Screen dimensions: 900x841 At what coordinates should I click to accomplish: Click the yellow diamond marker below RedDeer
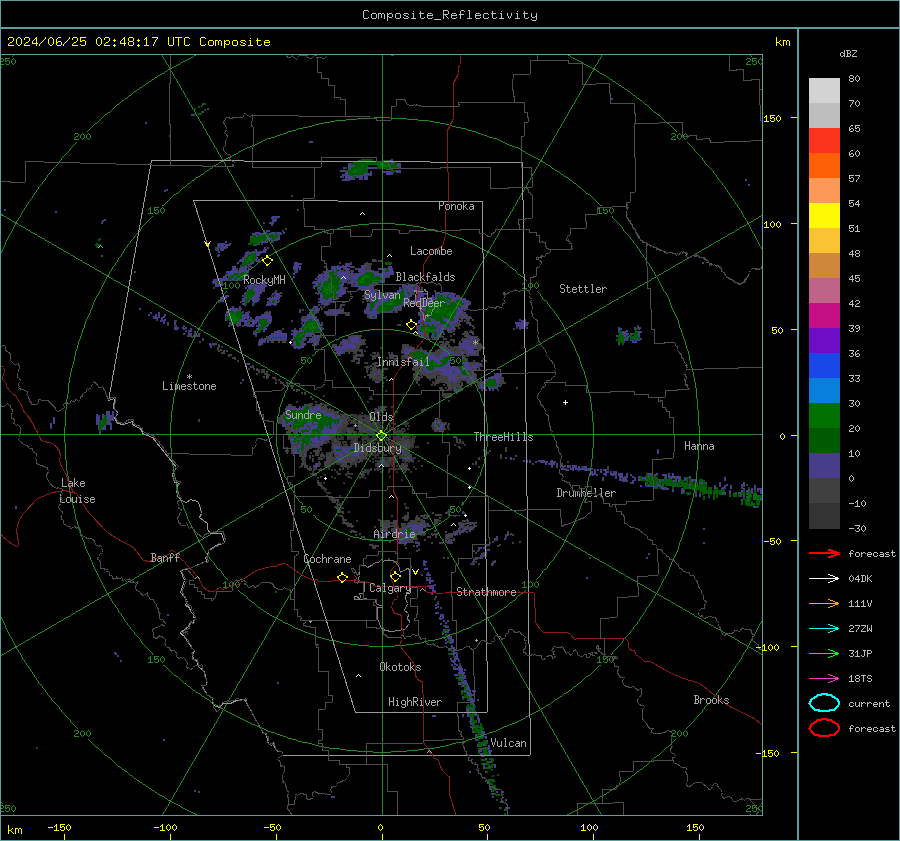(x=412, y=325)
